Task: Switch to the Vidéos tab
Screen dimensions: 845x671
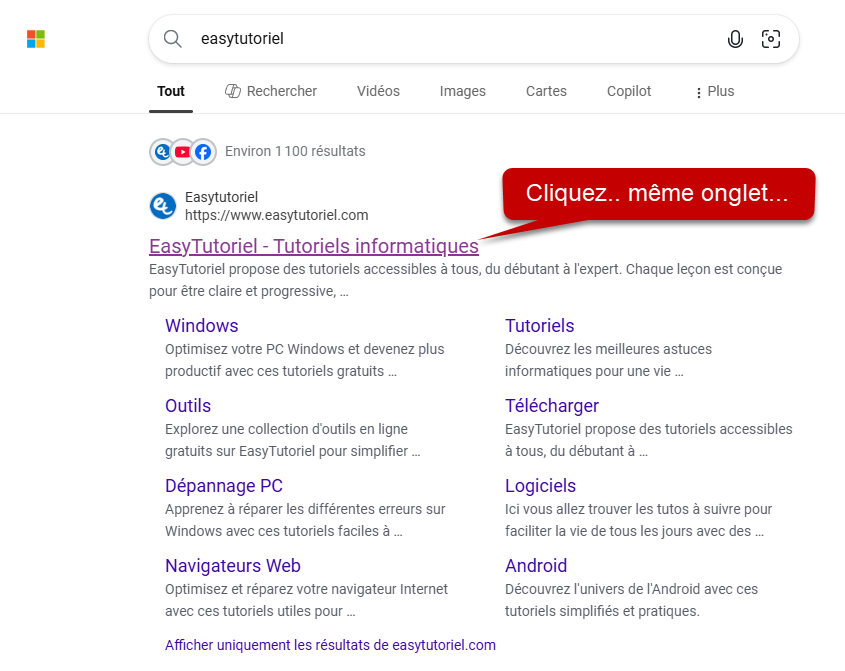Action: (378, 91)
